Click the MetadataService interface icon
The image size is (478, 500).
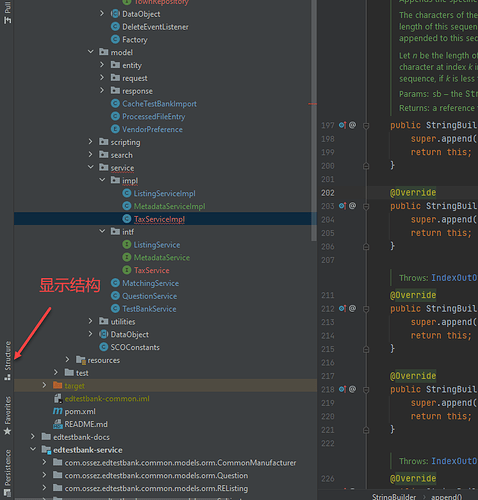(x=127, y=257)
